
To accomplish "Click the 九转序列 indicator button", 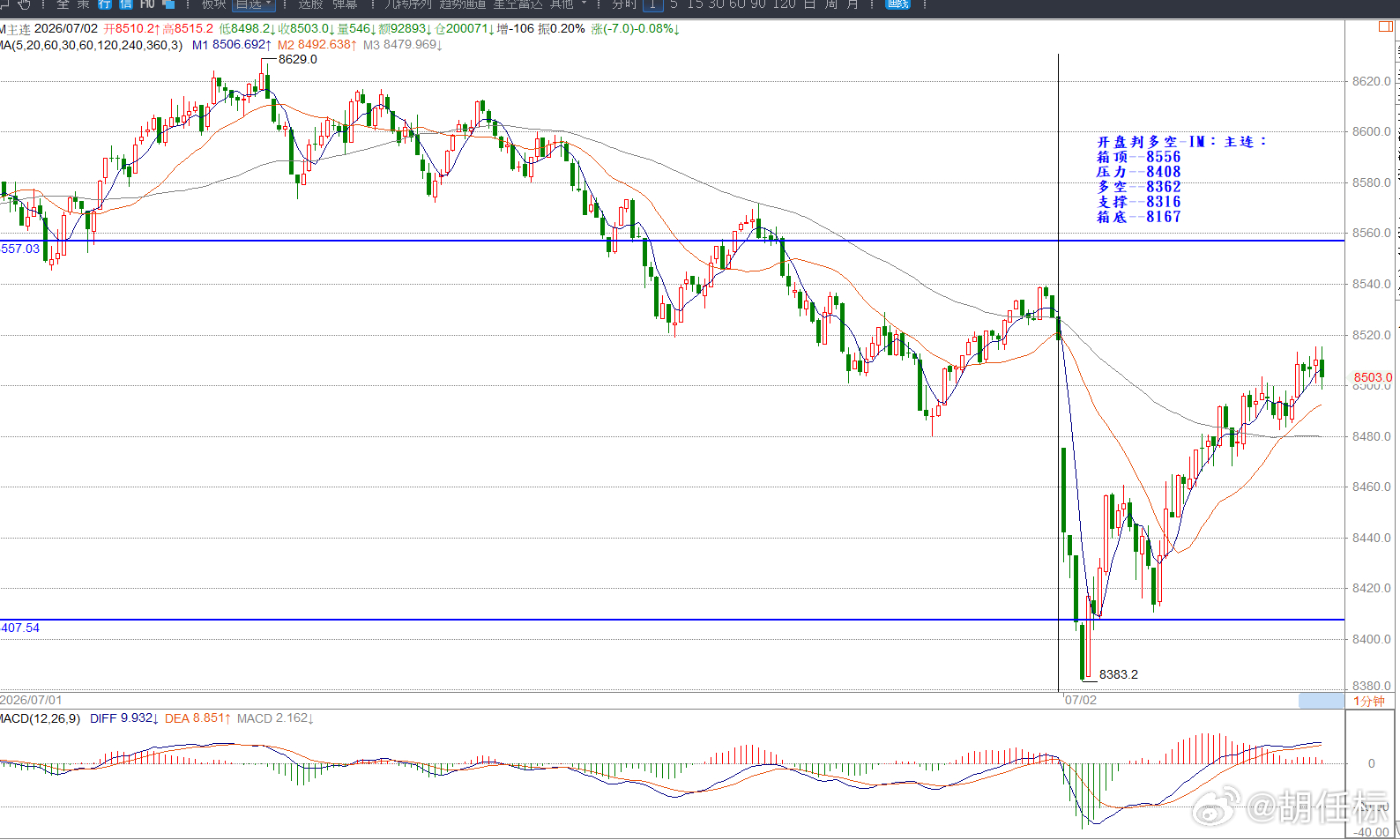I will coord(407,4).
